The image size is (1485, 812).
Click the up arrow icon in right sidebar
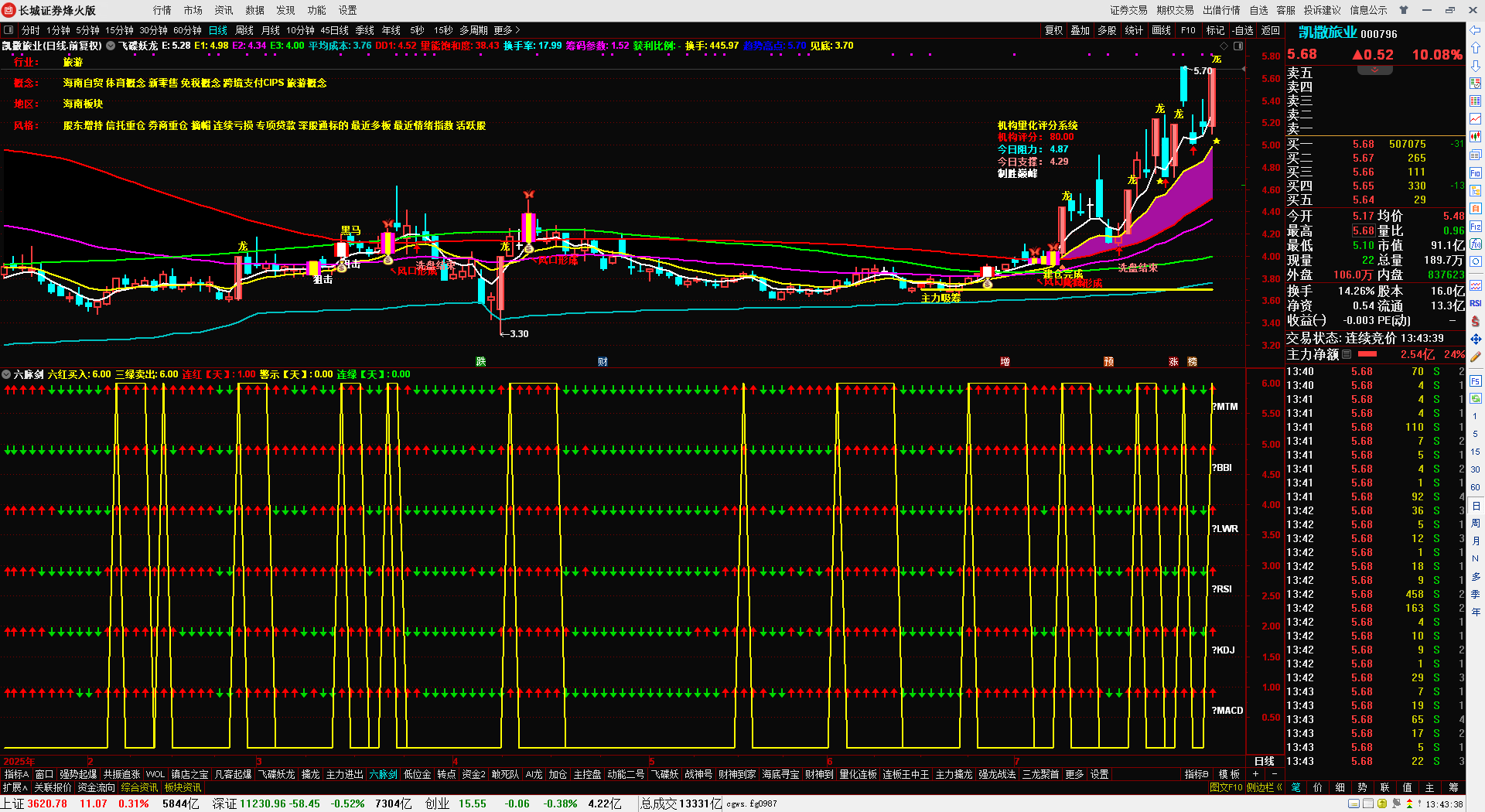[1476, 48]
